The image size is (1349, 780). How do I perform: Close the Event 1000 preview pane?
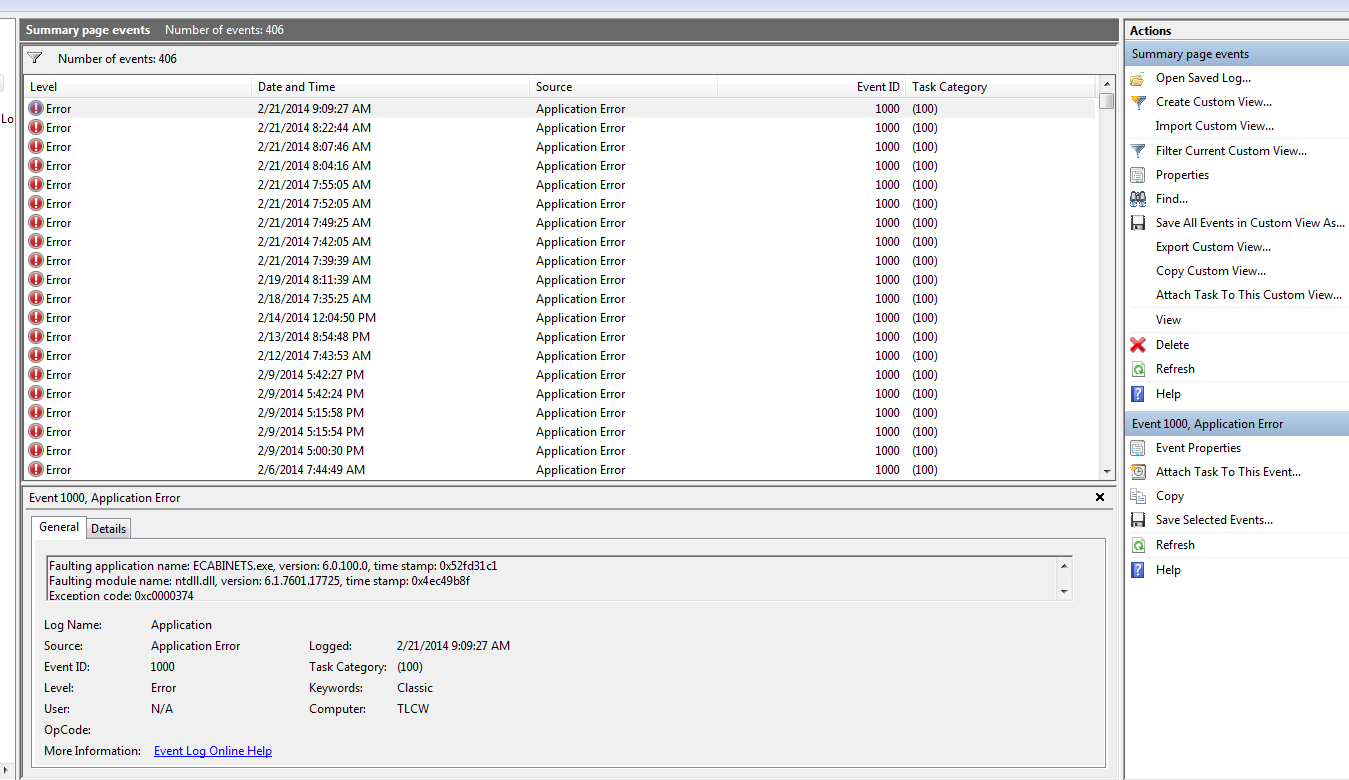click(x=1100, y=497)
